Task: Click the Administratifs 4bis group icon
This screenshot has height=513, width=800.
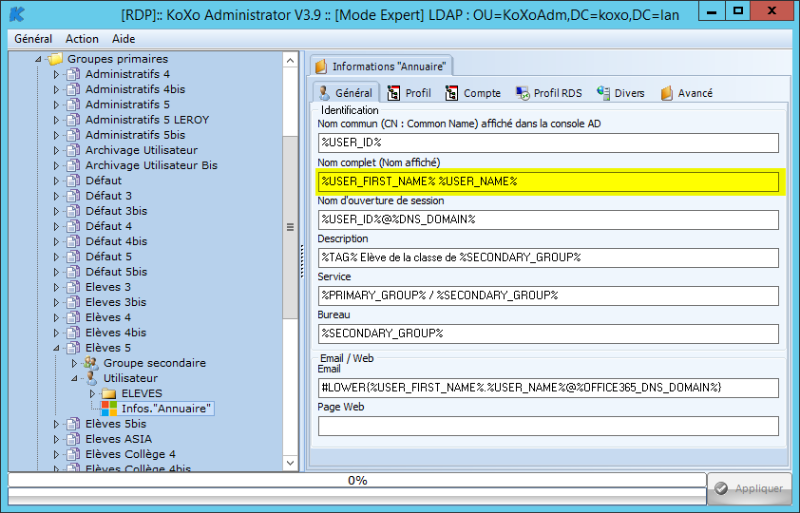Action: (73, 89)
